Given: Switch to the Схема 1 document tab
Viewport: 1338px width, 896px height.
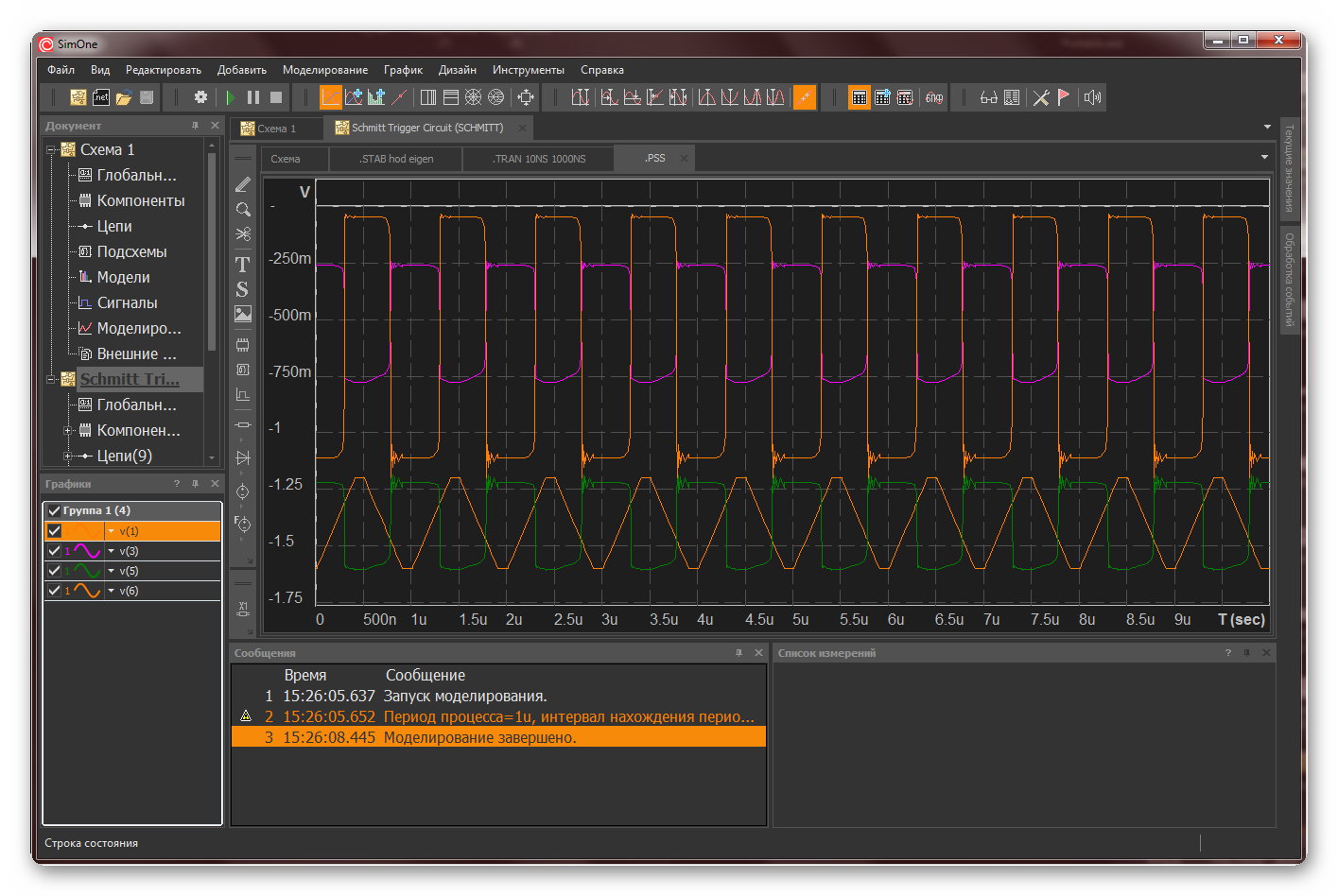Looking at the screenshot, I should pos(276,129).
